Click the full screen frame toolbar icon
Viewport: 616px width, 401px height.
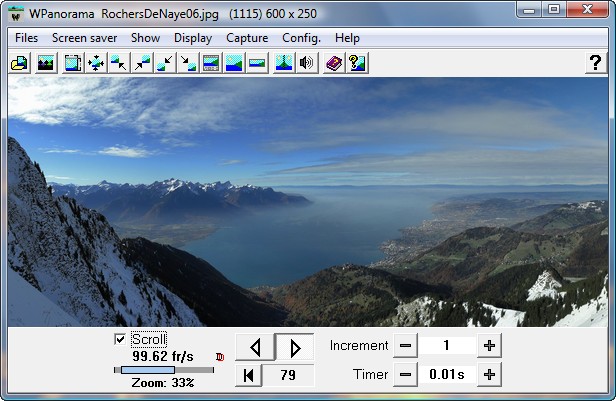click(x=73, y=64)
